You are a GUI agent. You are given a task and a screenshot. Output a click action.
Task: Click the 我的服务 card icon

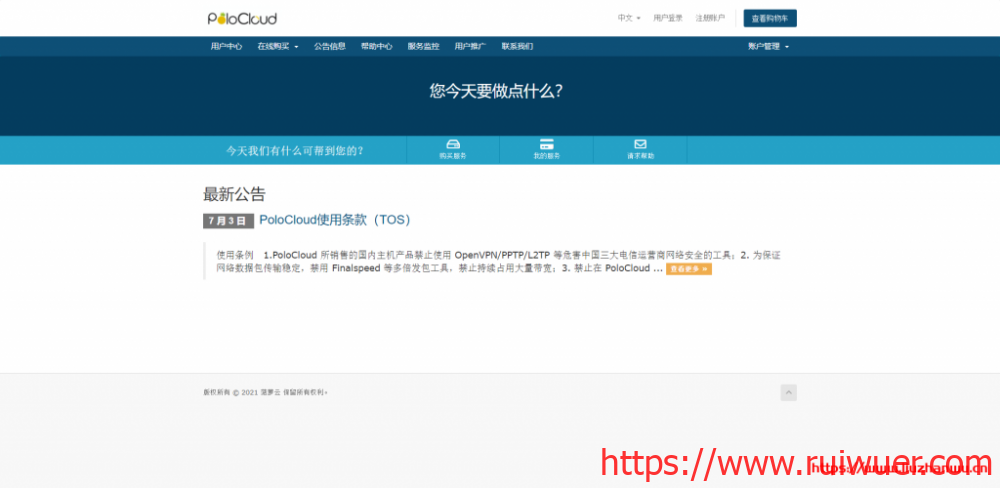click(x=546, y=144)
